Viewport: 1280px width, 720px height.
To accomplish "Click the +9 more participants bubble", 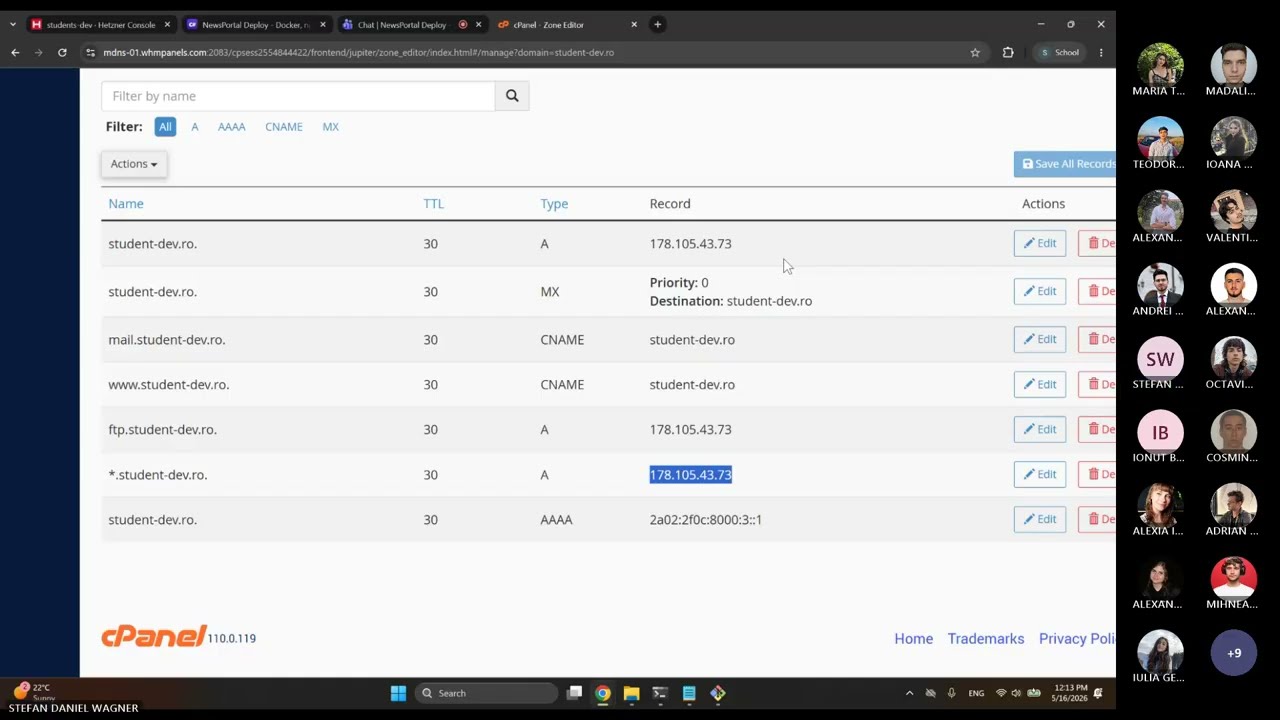I will coord(1234,653).
